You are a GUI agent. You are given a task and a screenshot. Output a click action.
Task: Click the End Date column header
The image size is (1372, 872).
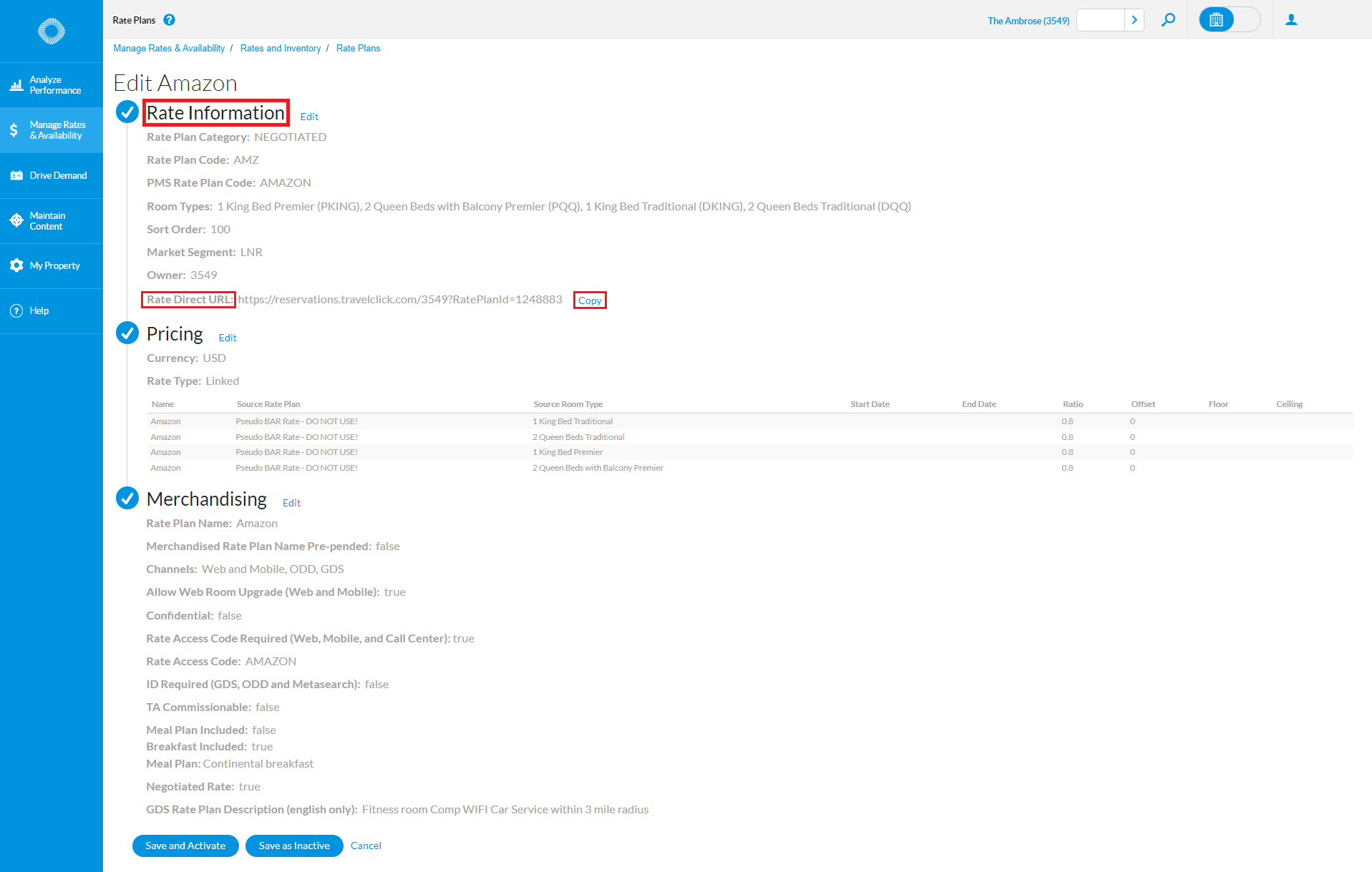coord(979,404)
